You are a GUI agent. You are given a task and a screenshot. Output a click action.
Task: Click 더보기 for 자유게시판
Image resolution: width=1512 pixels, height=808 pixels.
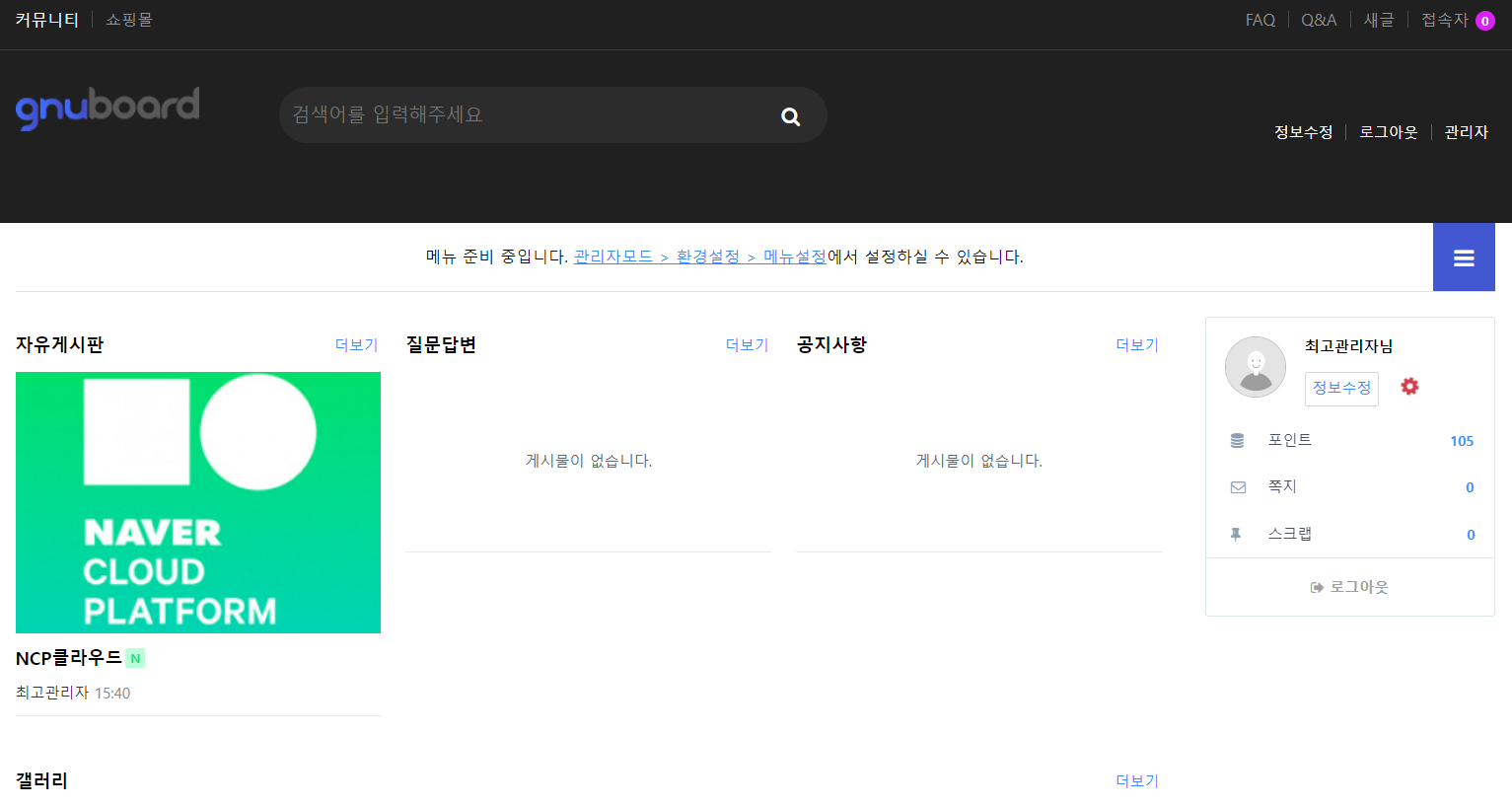(357, 345)
